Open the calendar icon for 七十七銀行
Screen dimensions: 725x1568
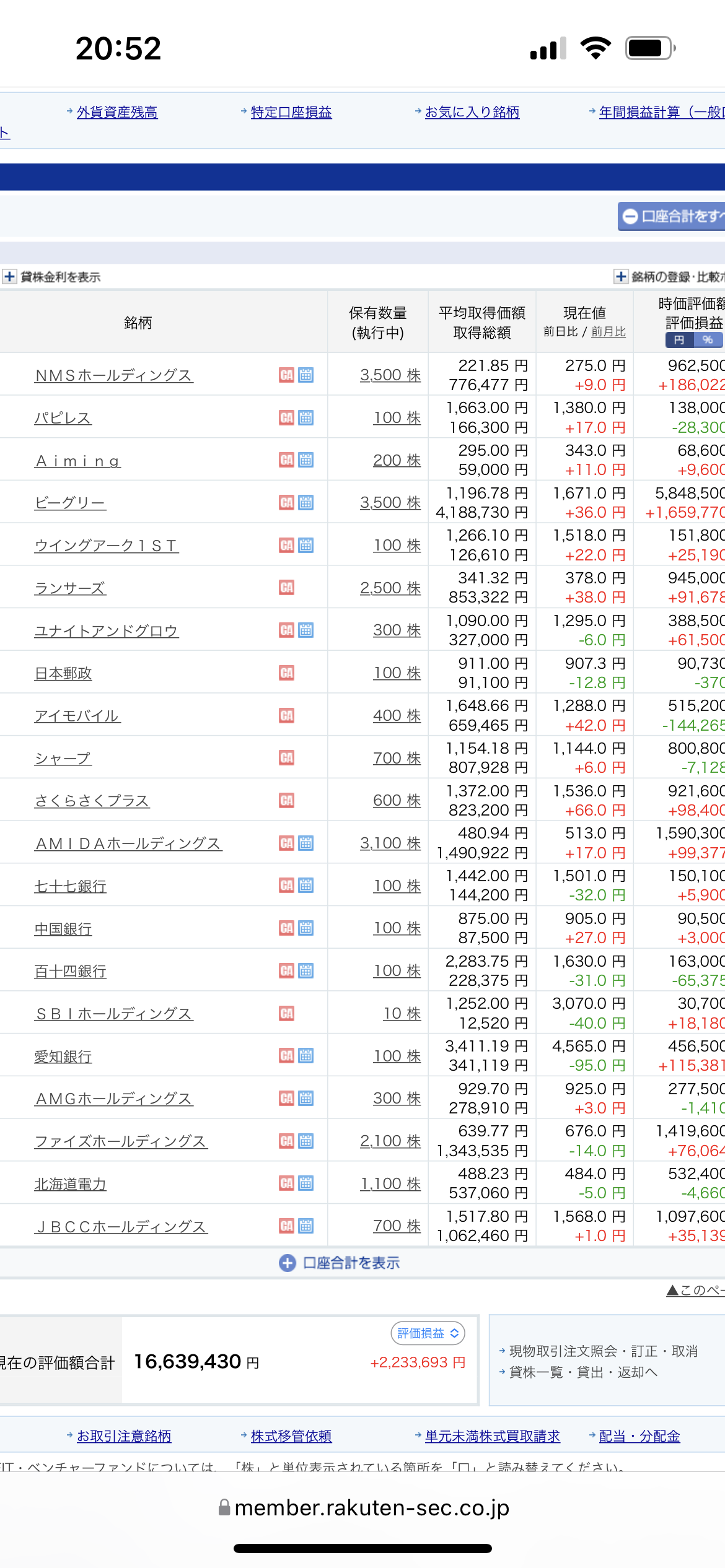305,885
